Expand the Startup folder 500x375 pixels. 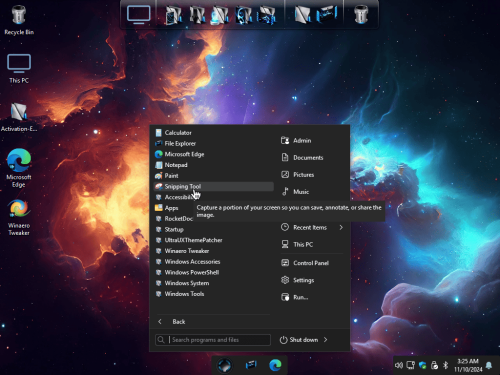213,229
